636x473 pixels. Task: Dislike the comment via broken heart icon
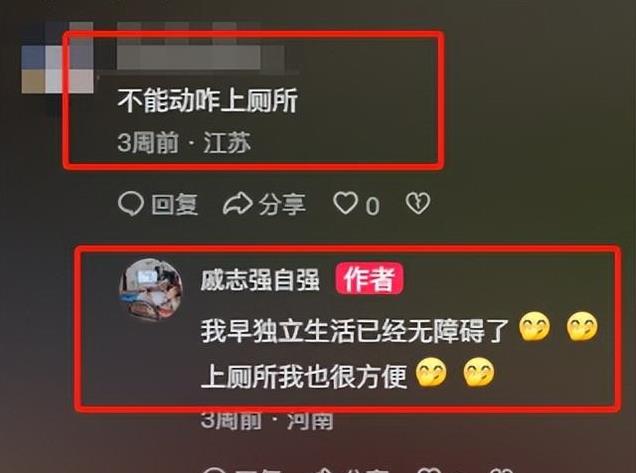418,203
